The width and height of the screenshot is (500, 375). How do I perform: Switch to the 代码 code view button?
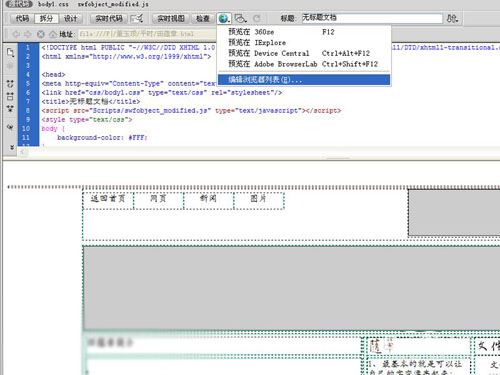point(22,18)
